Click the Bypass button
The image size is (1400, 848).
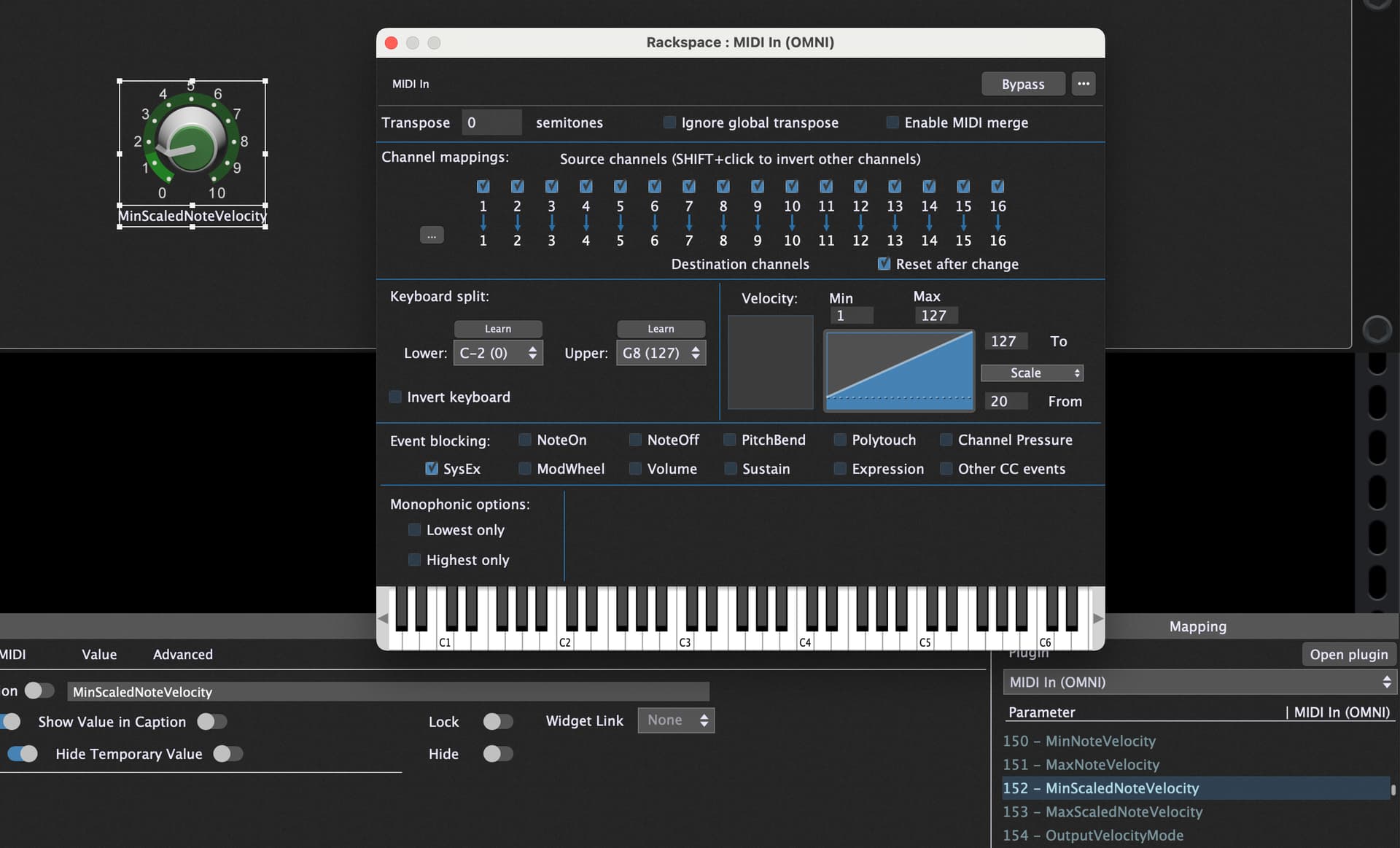click(1023, 84)
